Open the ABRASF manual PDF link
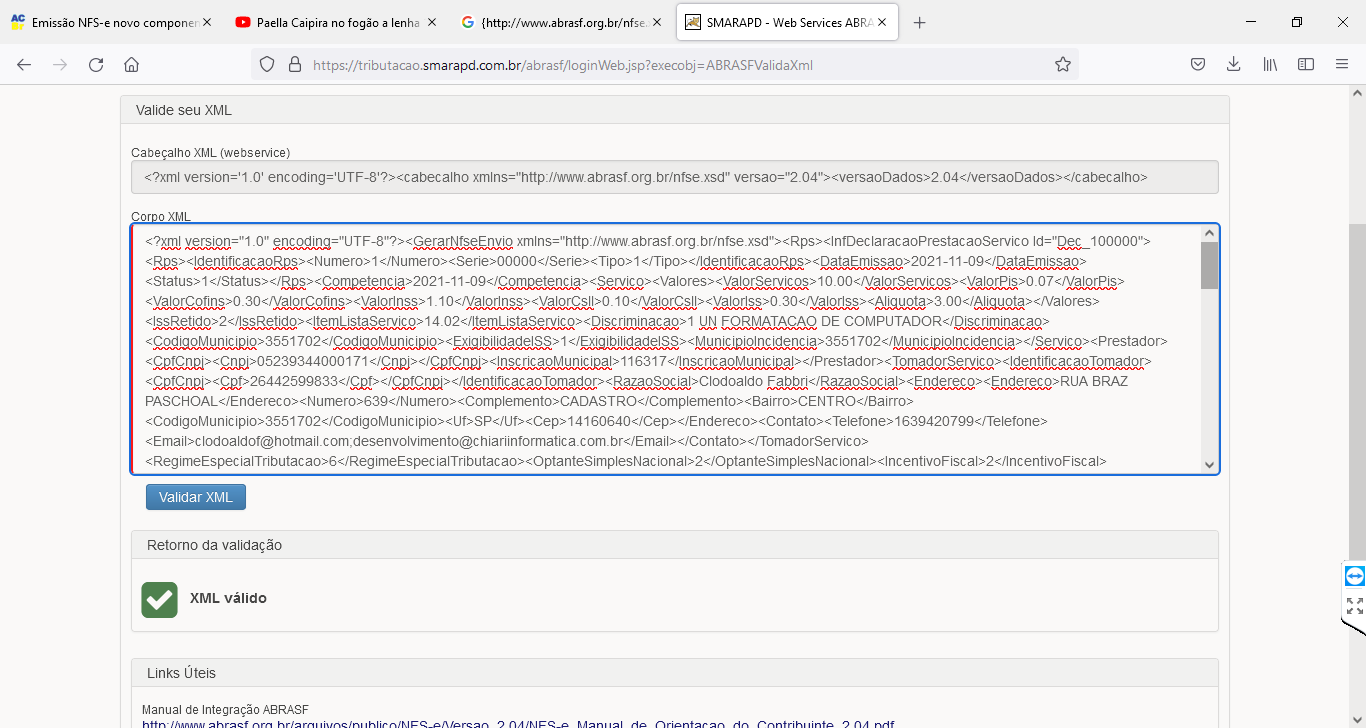The height and width of the screenshot is (728, 1366). coord(518,723)
